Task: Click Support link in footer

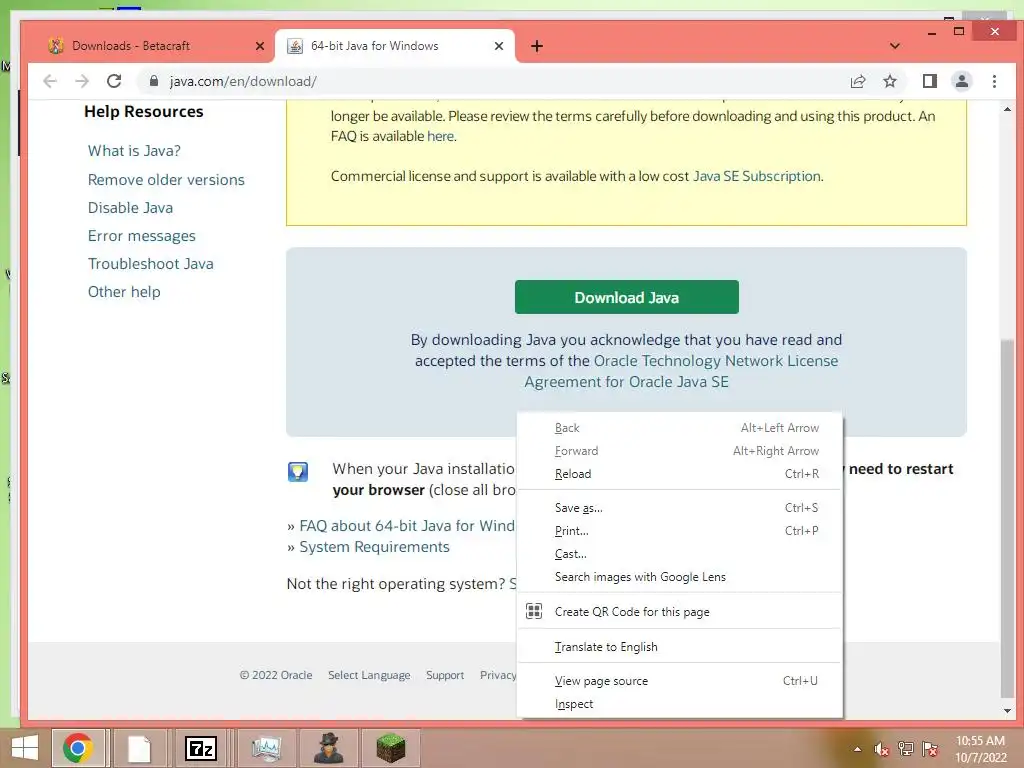Action: pos(445,675)
